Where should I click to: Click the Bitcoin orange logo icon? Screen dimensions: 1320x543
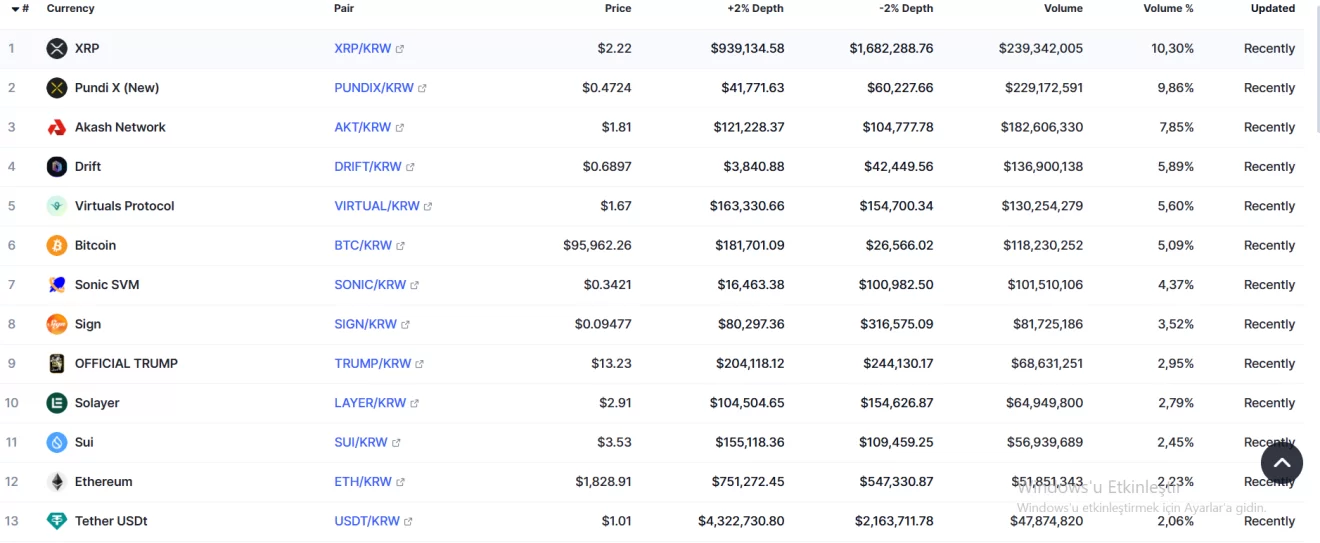tap(57, 245)
